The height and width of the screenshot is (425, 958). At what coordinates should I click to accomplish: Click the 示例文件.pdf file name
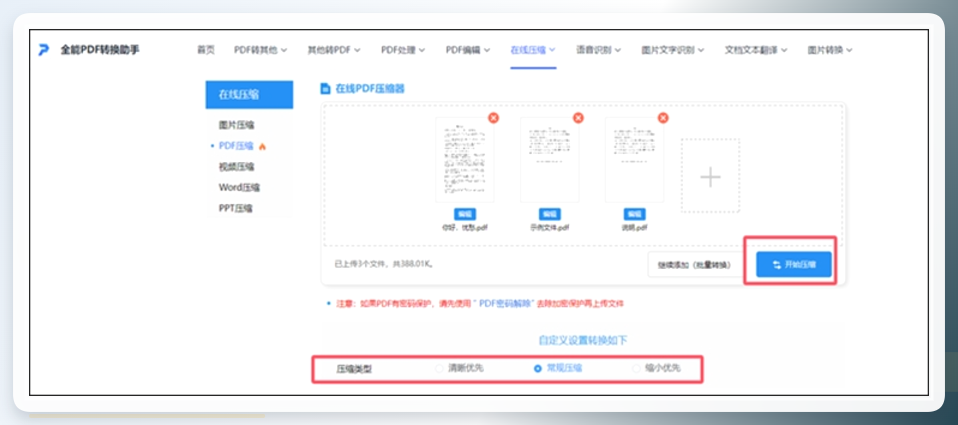550,228
